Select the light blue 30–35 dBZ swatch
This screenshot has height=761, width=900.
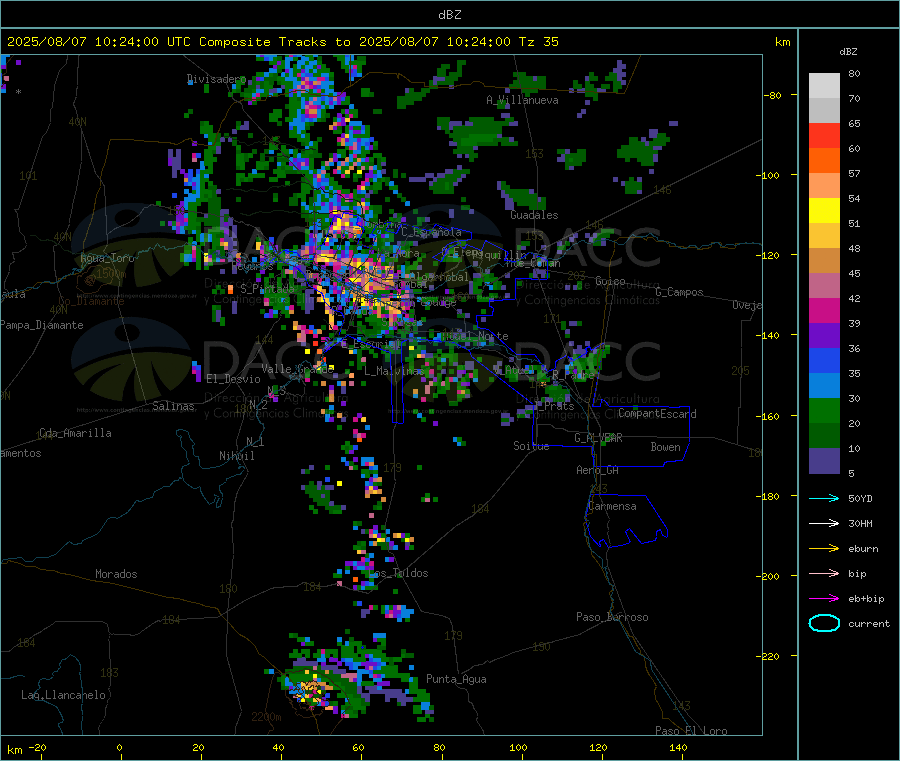[x=824, y=386]
